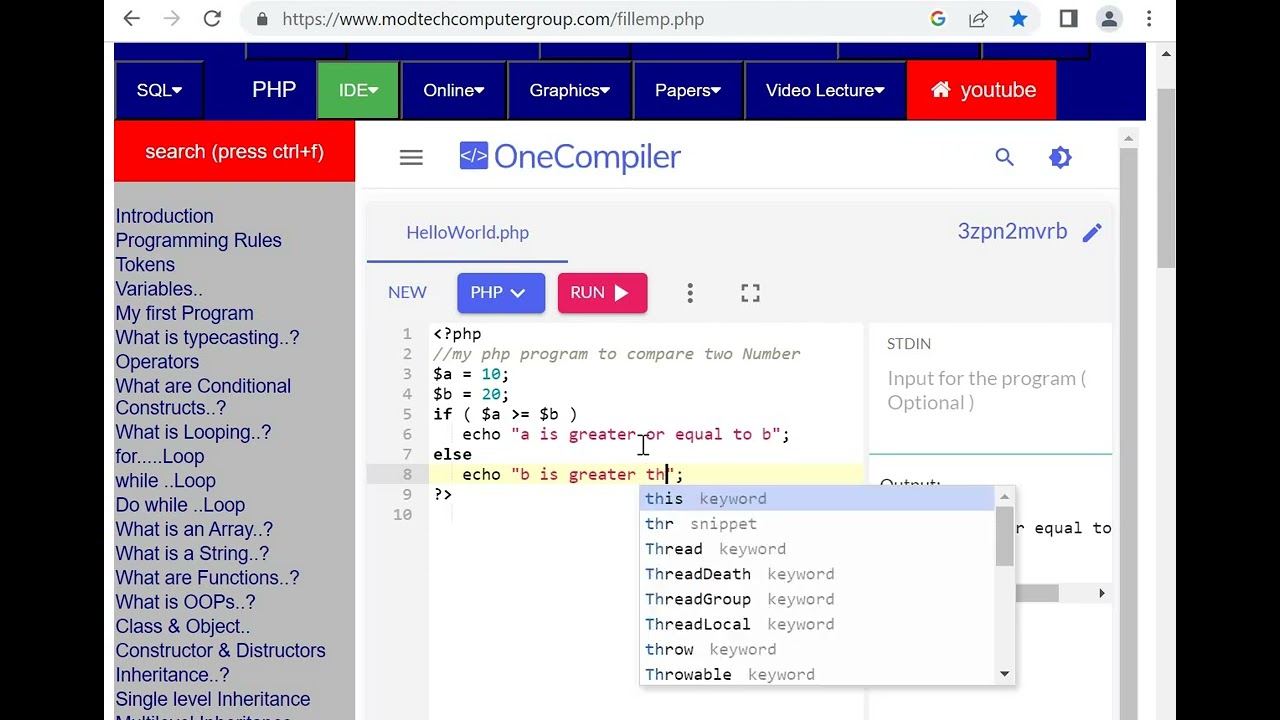
Task: Click the youtube home button
Action: point(982,90)
